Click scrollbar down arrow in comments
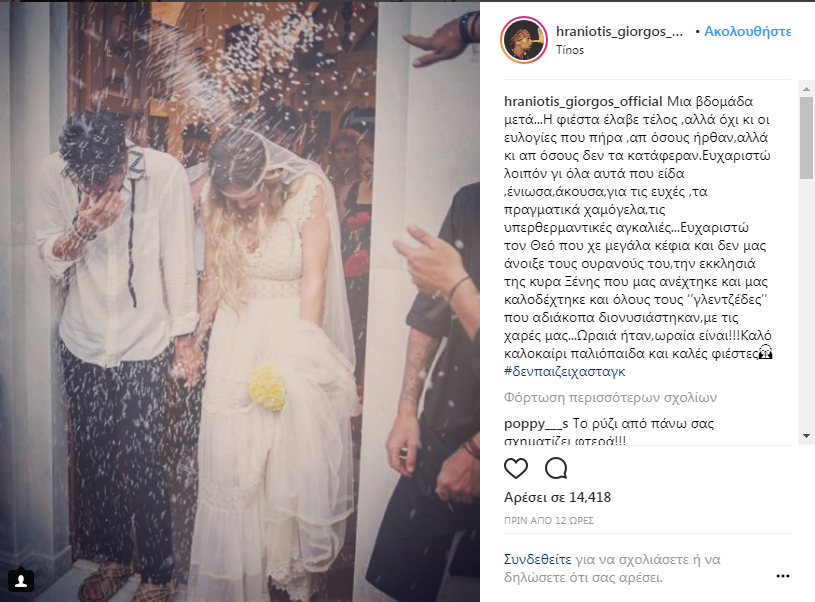Viewport: 815px width, 602px height. coord(806,436)
